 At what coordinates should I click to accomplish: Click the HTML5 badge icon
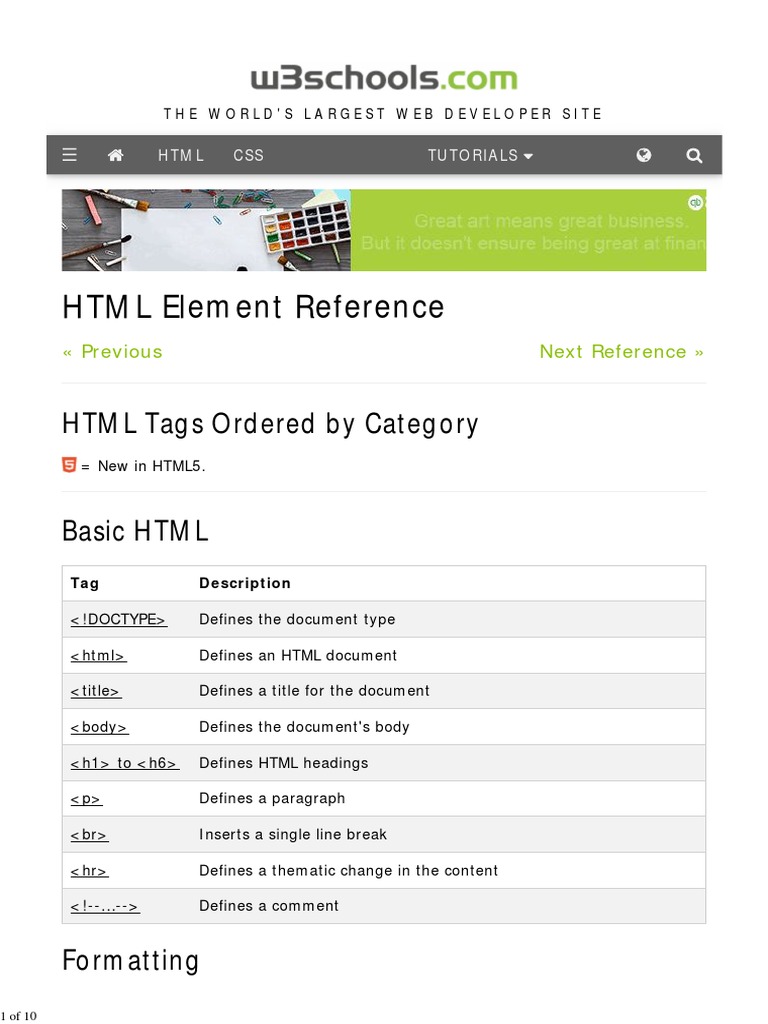point(69,465)
